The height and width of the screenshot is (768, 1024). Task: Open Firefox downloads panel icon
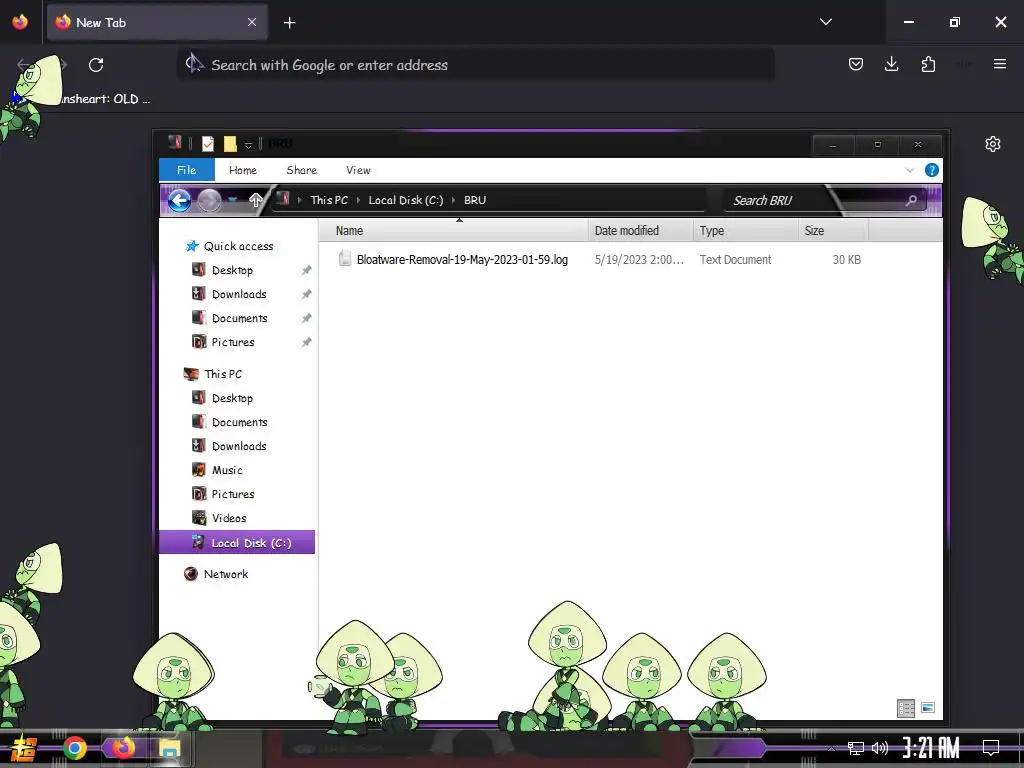coord(891,64)
